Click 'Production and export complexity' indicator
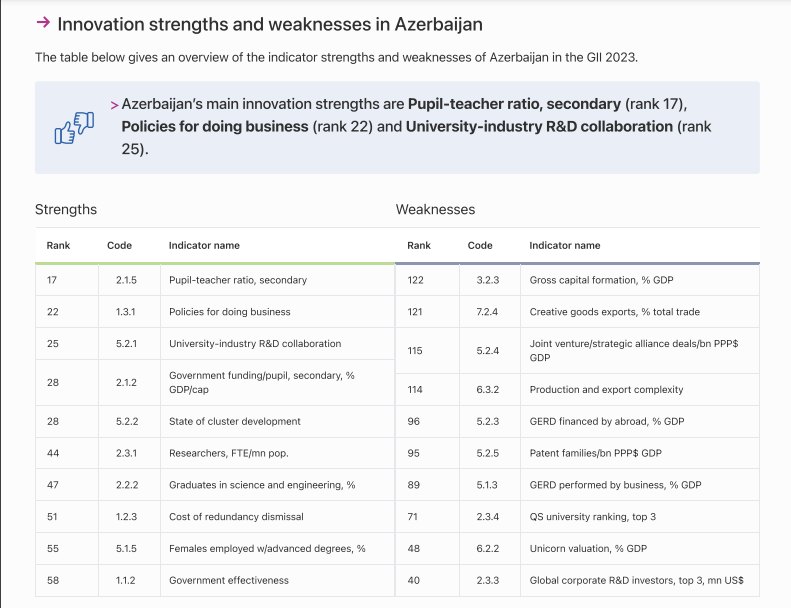 606,389
